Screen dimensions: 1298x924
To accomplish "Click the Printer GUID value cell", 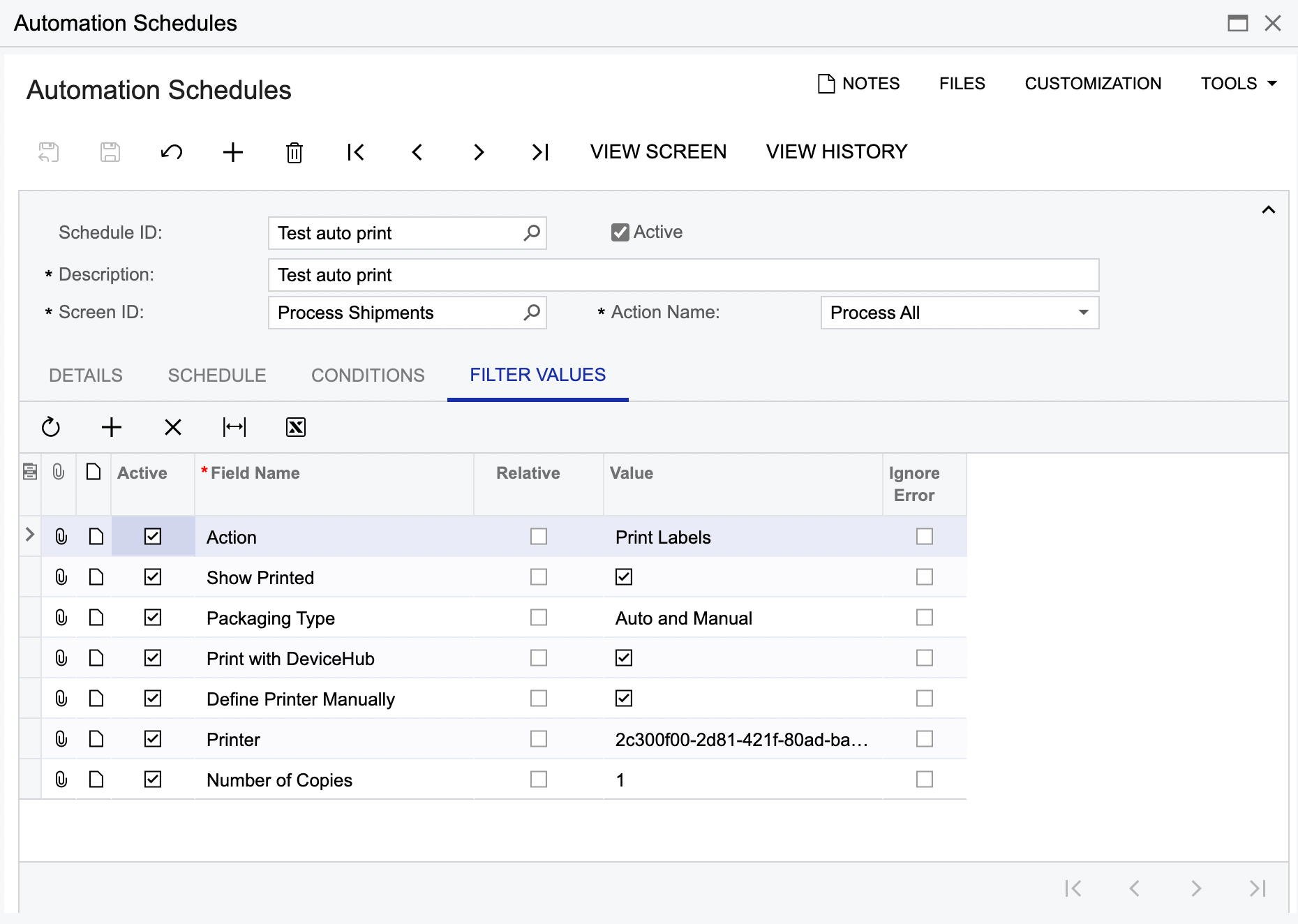I will tap(743, 738).
